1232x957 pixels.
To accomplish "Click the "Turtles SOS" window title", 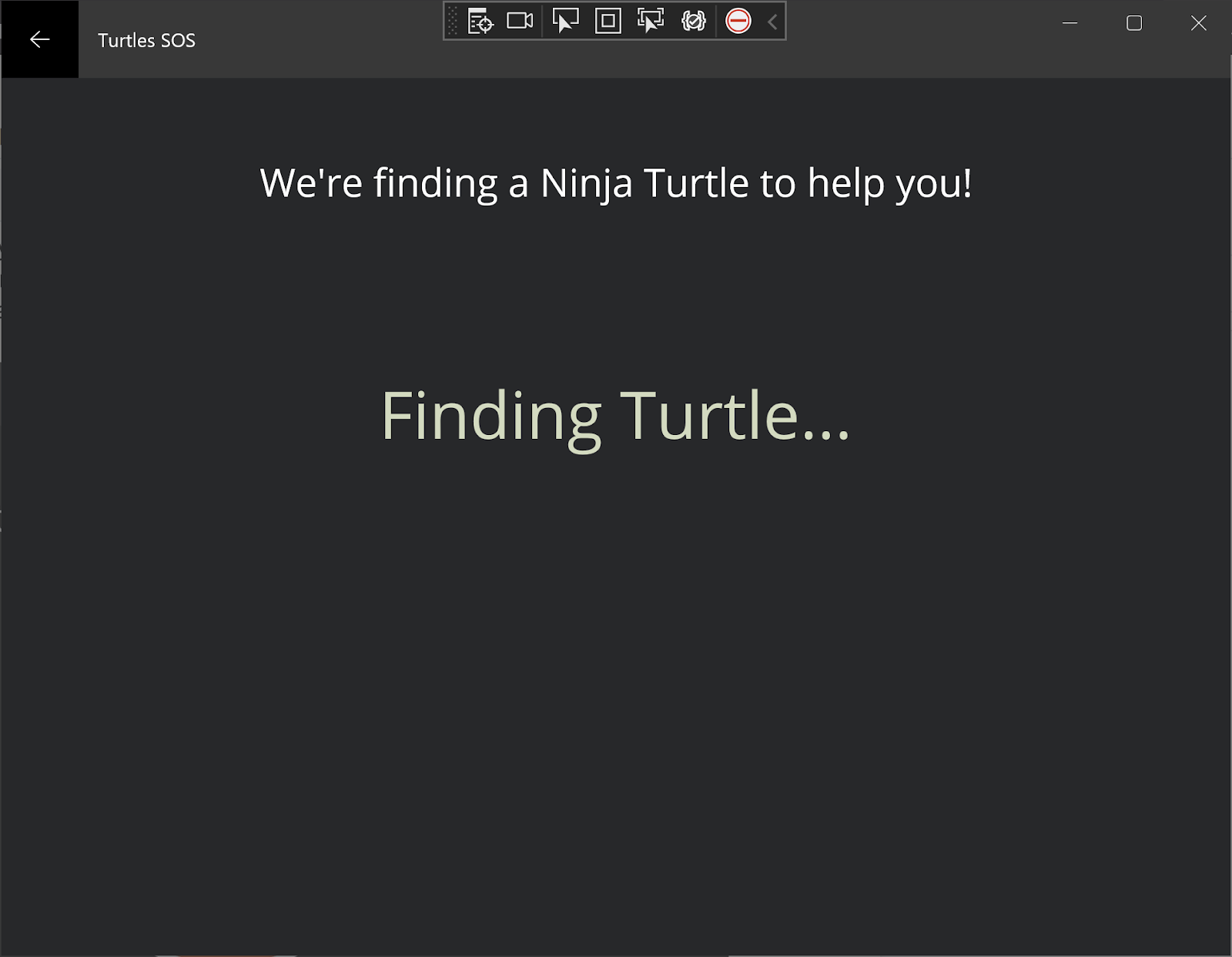I will [146, 40].
